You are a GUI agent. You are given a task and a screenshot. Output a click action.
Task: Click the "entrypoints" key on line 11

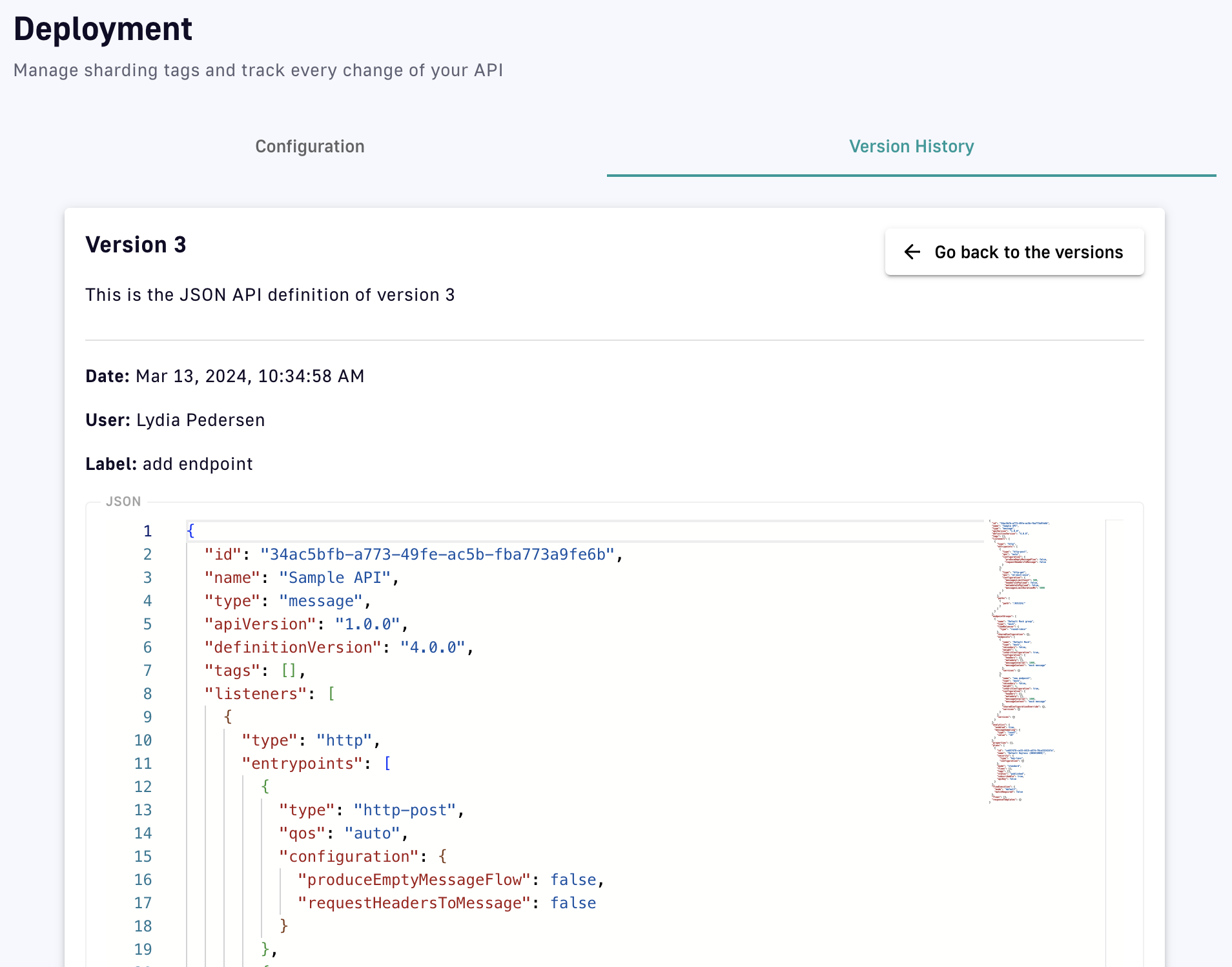tap(302, 764)
